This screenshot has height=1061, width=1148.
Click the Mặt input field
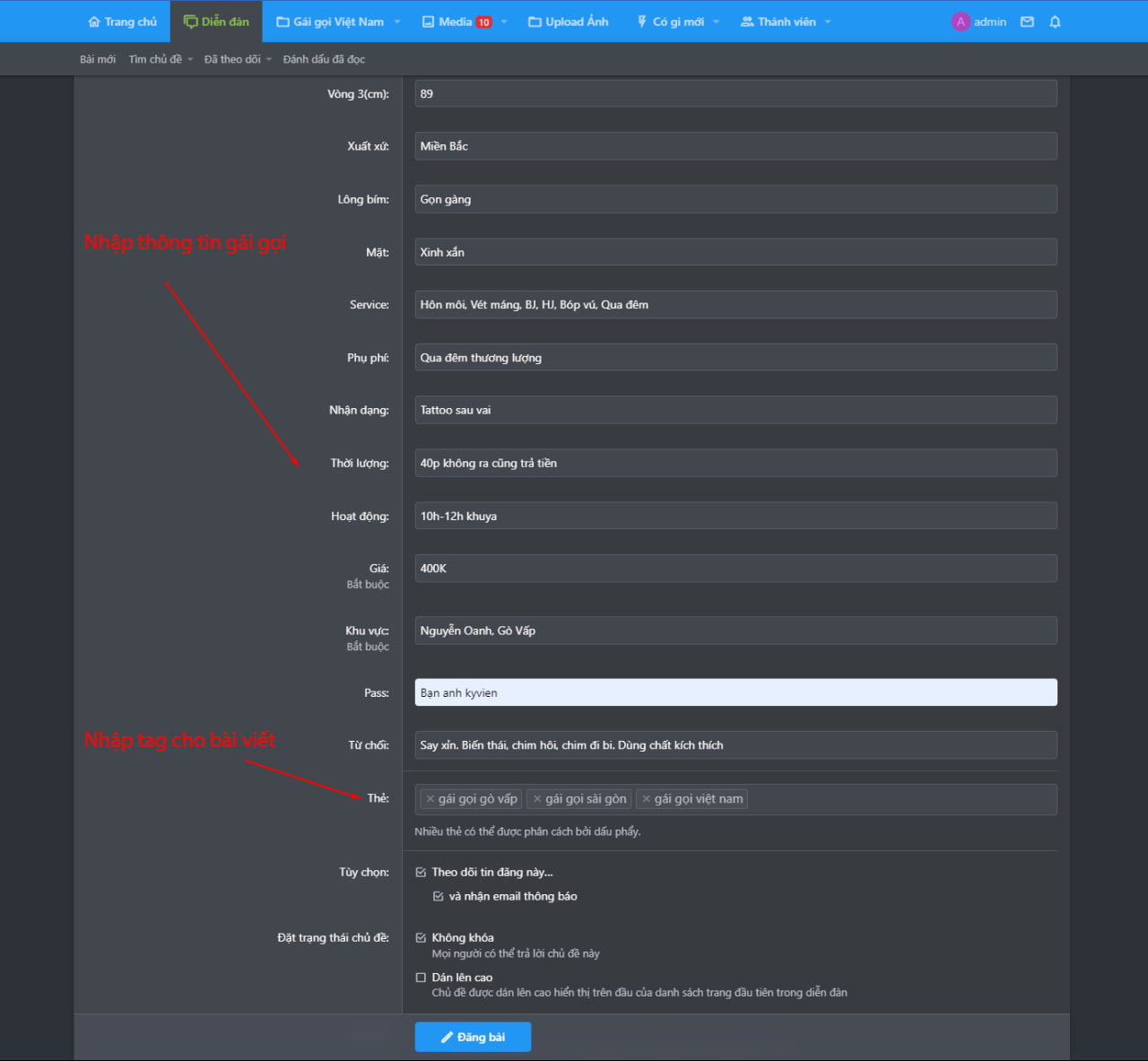coord(735,252)
